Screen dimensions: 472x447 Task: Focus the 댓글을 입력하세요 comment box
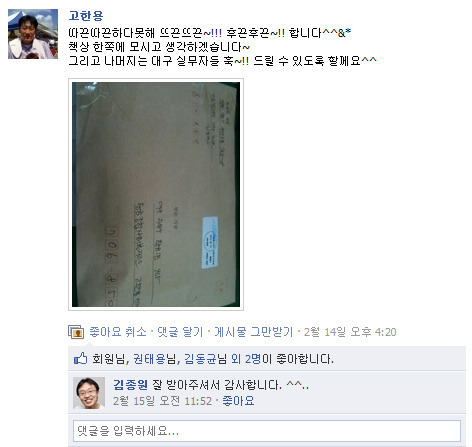pyautogui.click(x=267, y=431)
